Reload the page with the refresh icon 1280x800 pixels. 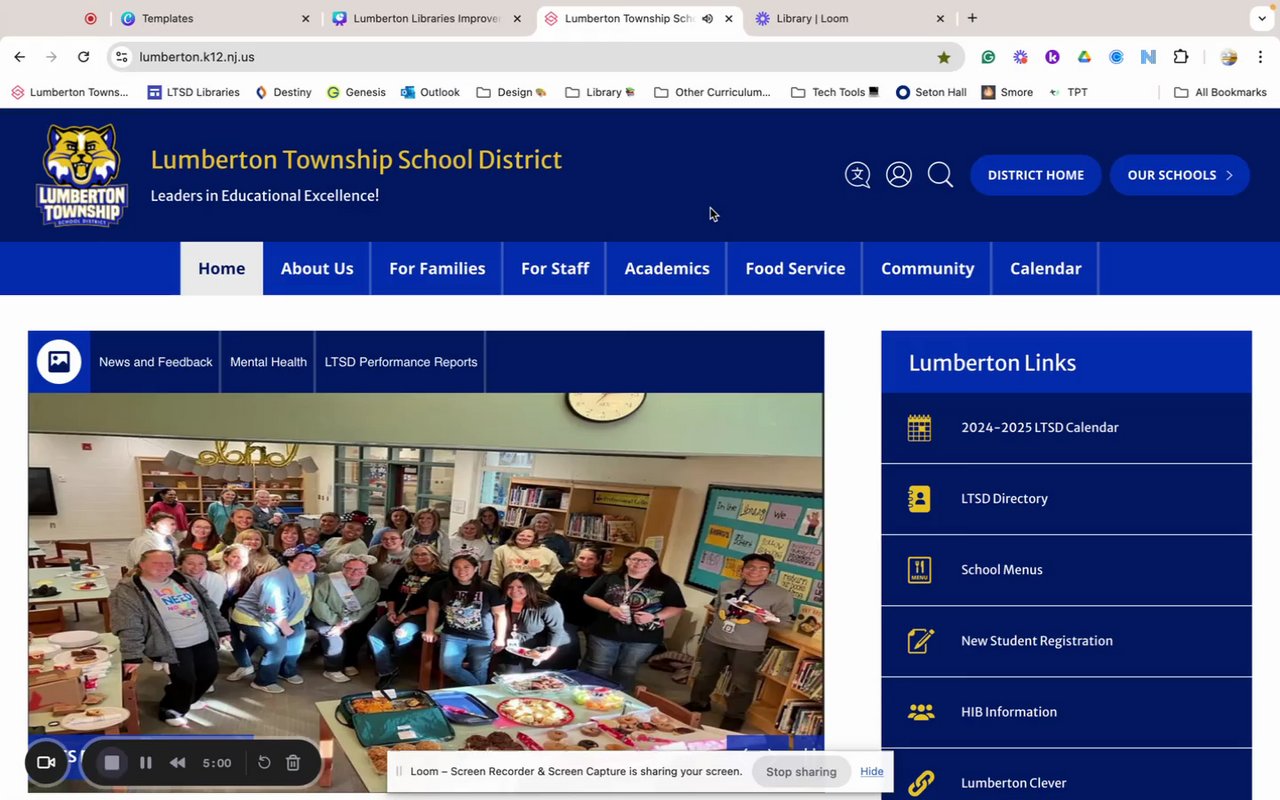84,57
